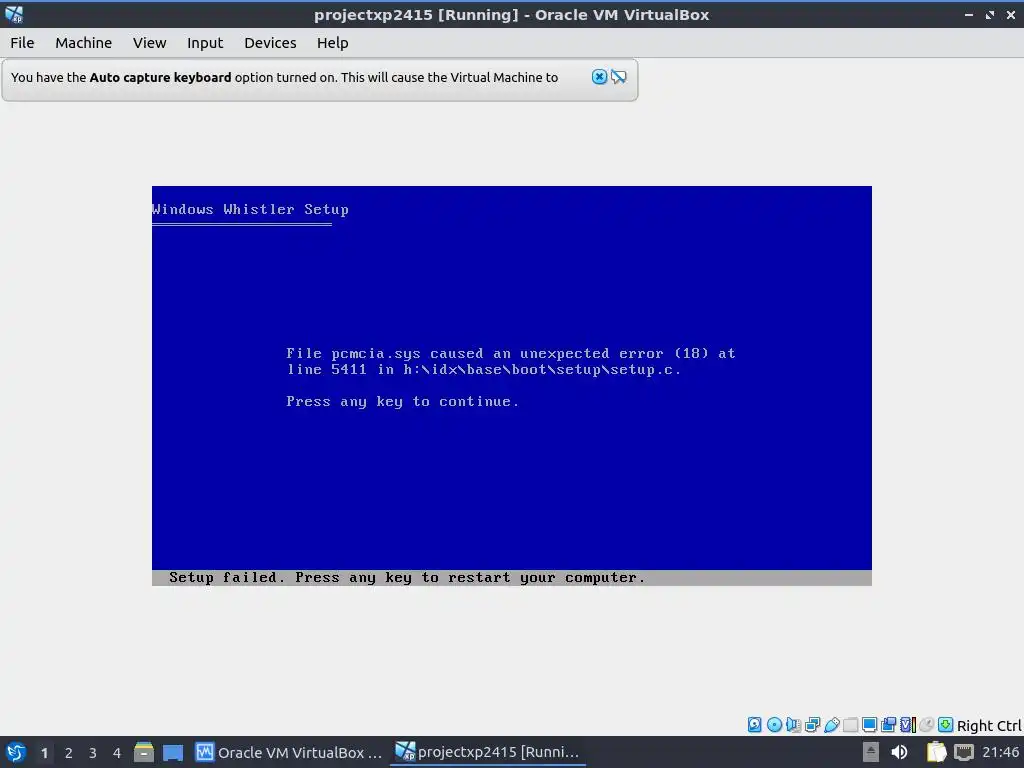This screenshot has height=768, width=1024.
Task: Switch to workspace 4
Action: (x=117, y=753)
